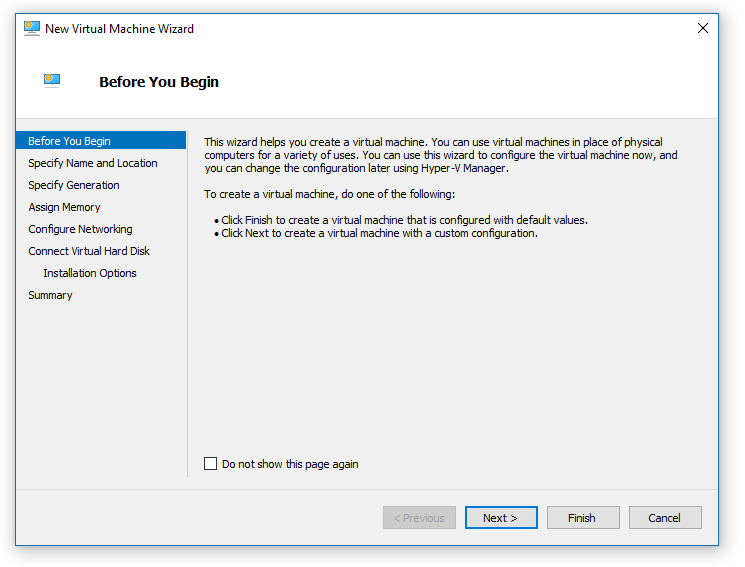Open the Specify Generation step
The image size is (745, 567).
tap(74, 185)
